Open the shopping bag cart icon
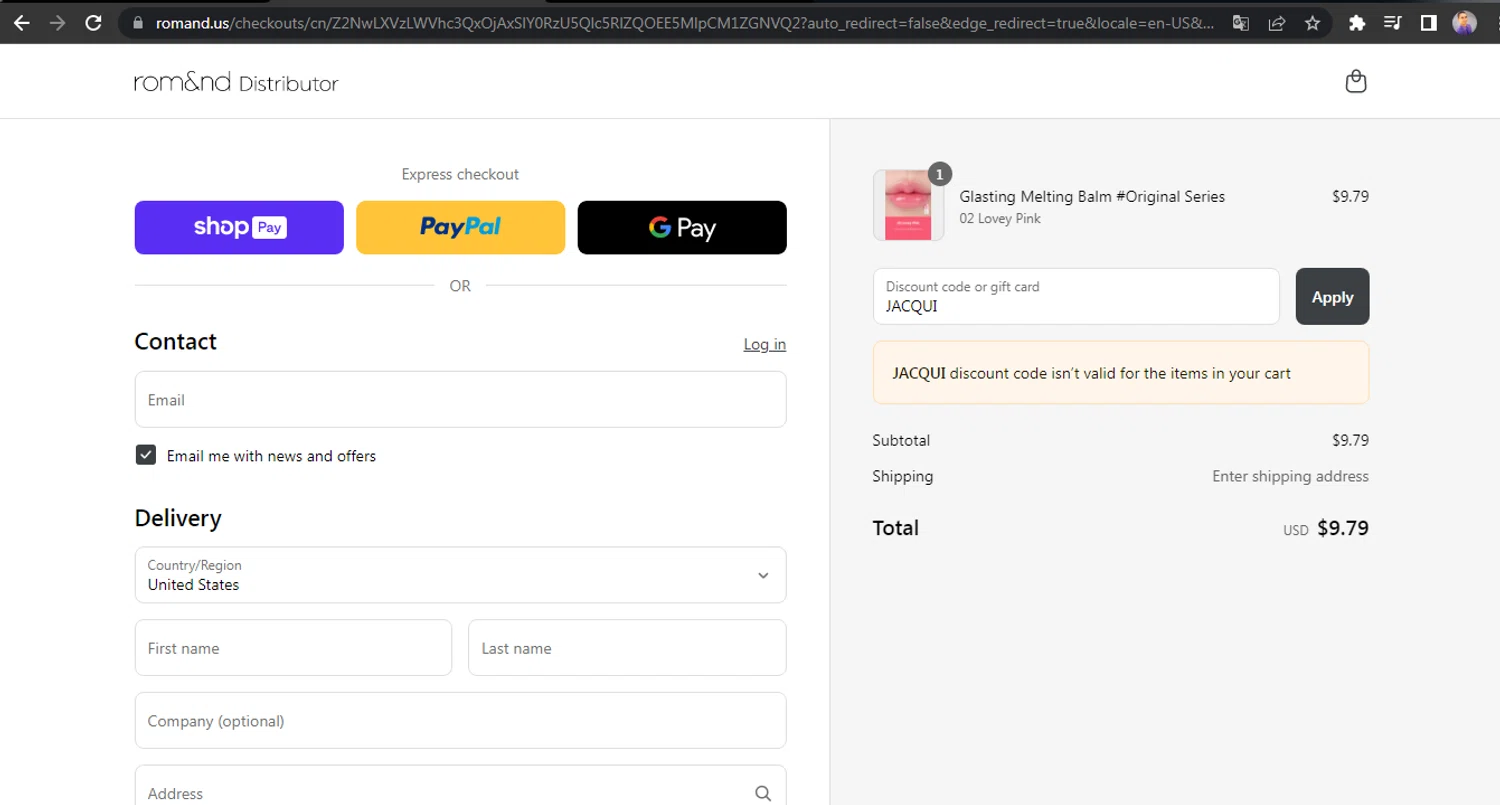 (x=1356, y=82)
